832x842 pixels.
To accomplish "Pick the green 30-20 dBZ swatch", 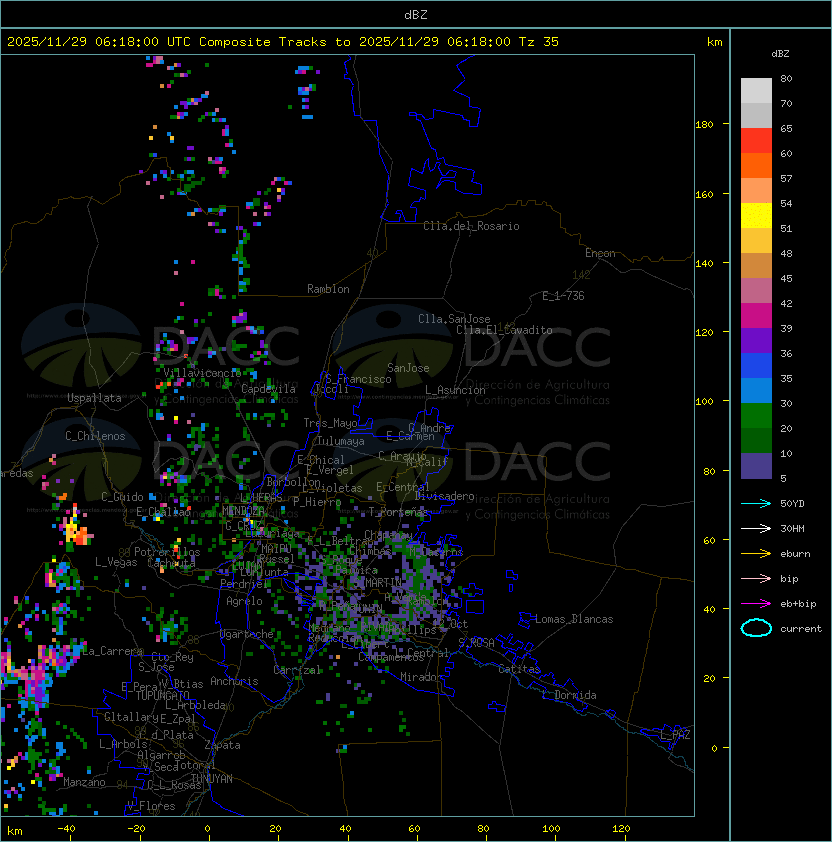I will (x=756, y=416).
